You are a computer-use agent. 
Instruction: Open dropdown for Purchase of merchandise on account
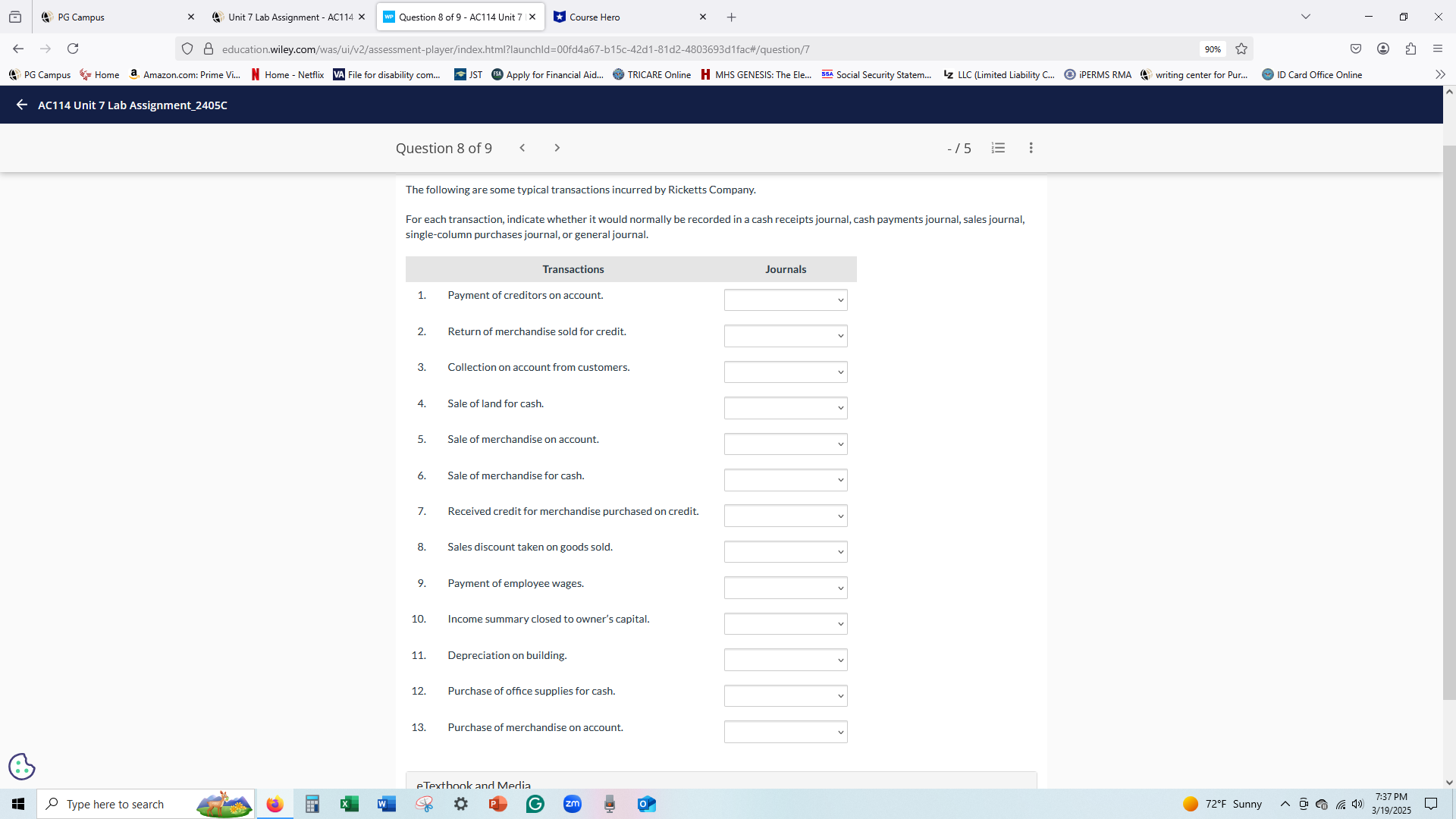pyautogui.click(x=785, y=732)
